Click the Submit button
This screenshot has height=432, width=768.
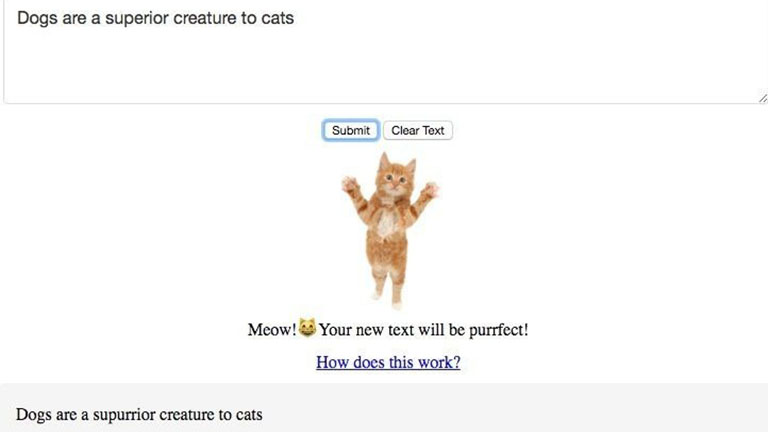pyautogui.click(x=351, y=130)
